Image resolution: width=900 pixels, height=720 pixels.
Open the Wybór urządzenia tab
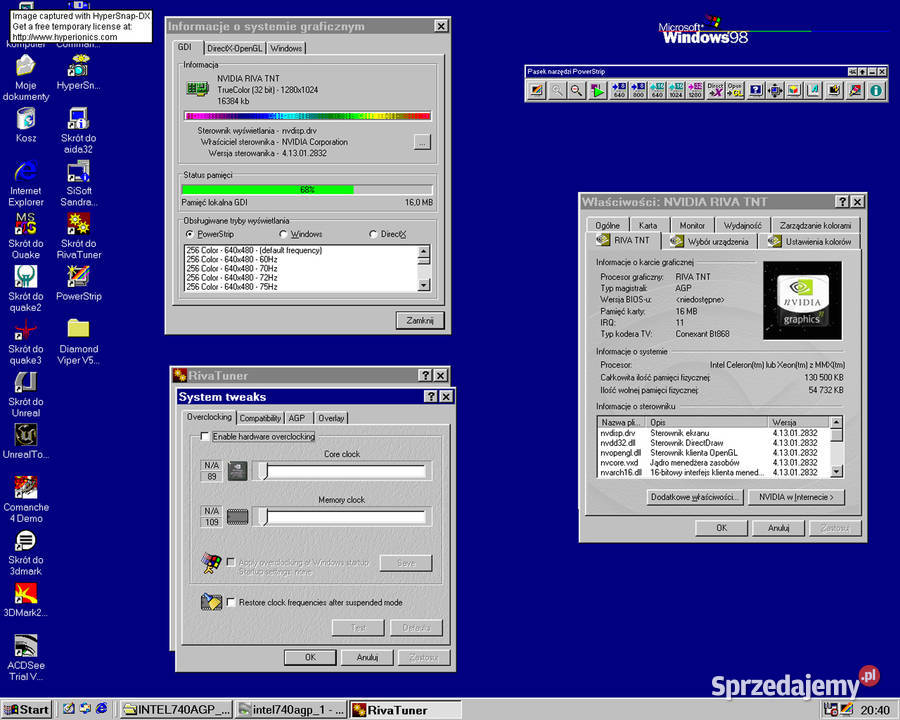click(x=711, y=242)
